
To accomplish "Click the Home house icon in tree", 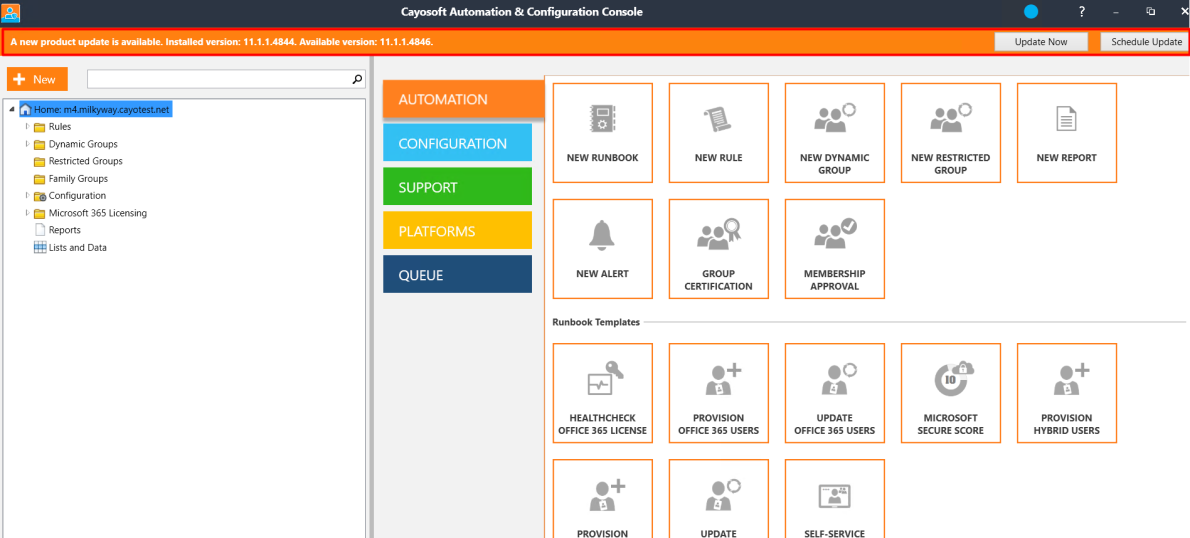I will pos(26,109).
